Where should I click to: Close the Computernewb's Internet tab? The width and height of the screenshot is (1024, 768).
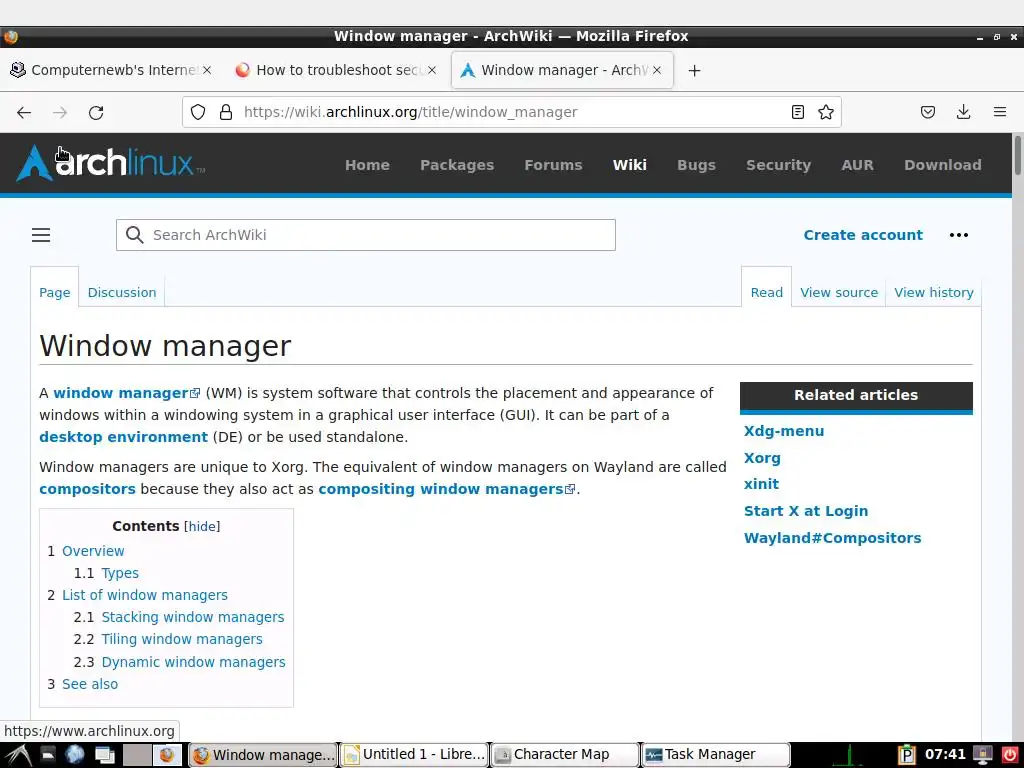click(207, 70)
